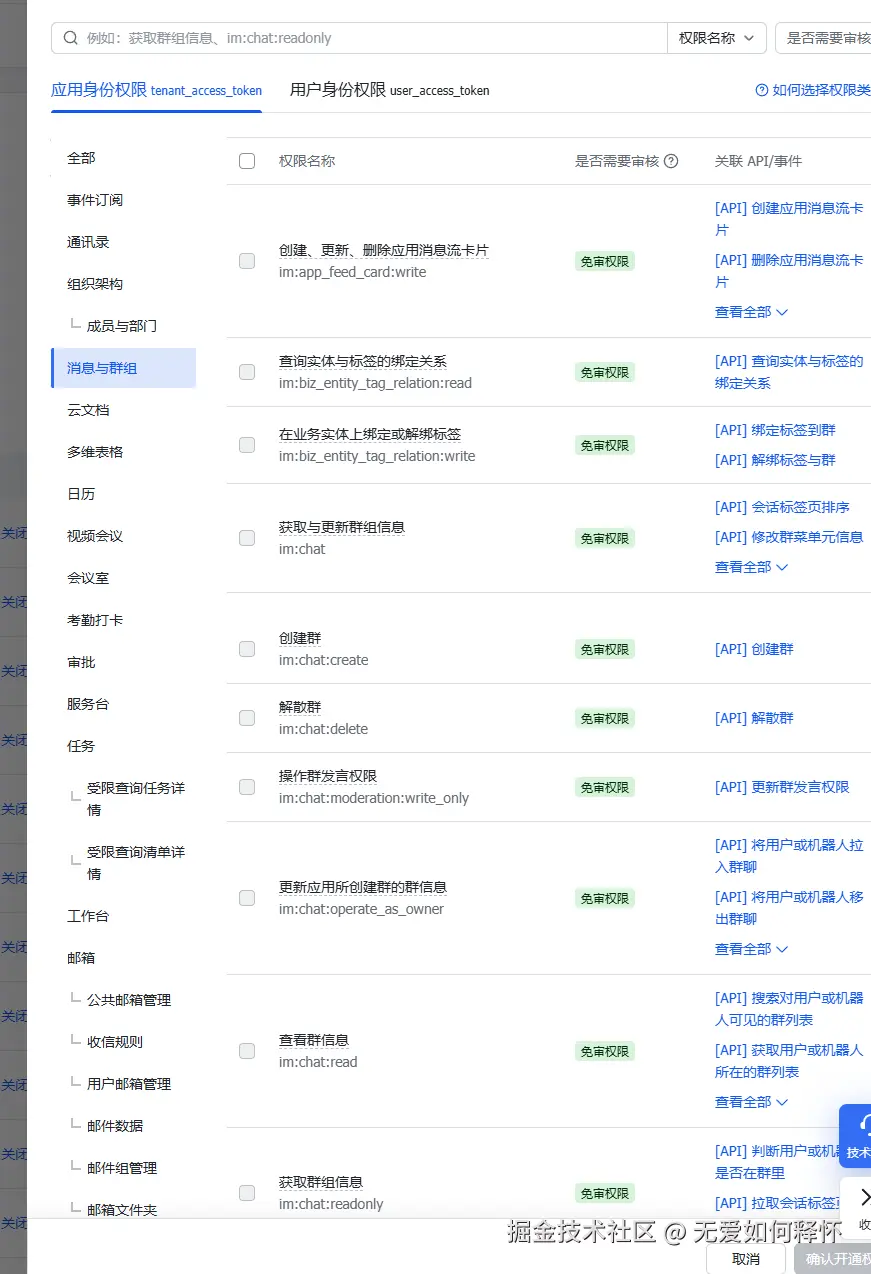The width and height of the screenshot is (871, 1274).
Task: Check the im:app_feed_card:write permission box
Action: tap(247, 261)
